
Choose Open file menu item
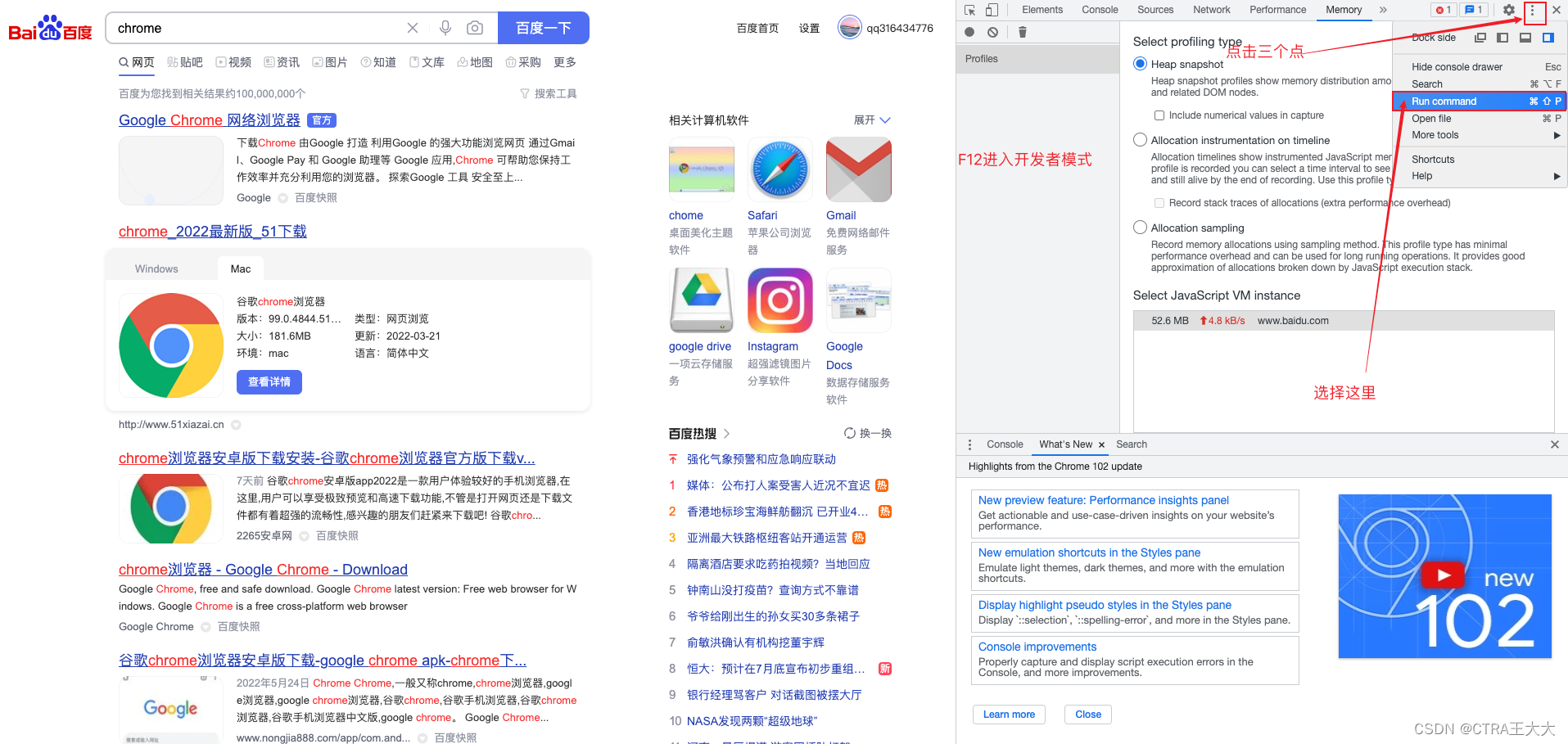[1480, 119]
